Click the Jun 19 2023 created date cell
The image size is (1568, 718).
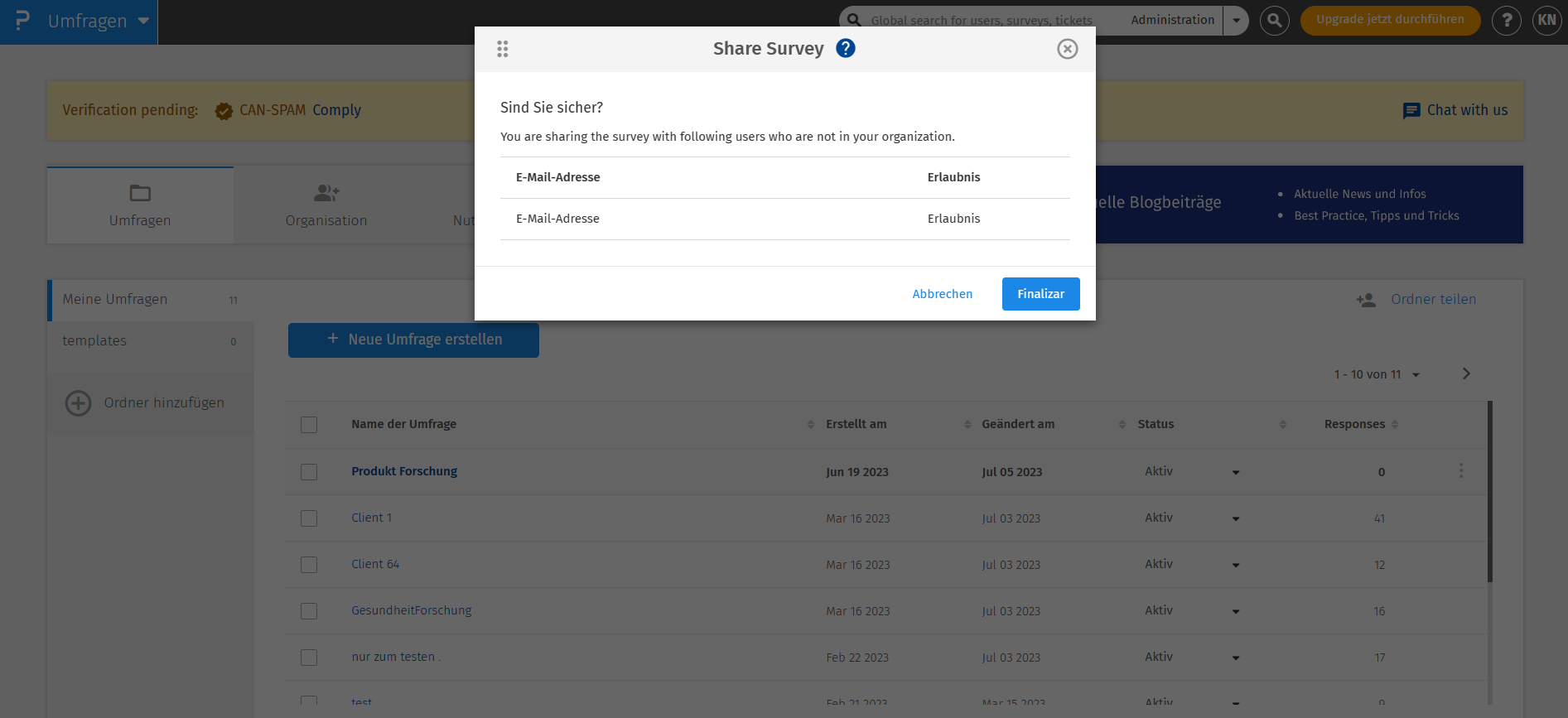coord(857,472)
